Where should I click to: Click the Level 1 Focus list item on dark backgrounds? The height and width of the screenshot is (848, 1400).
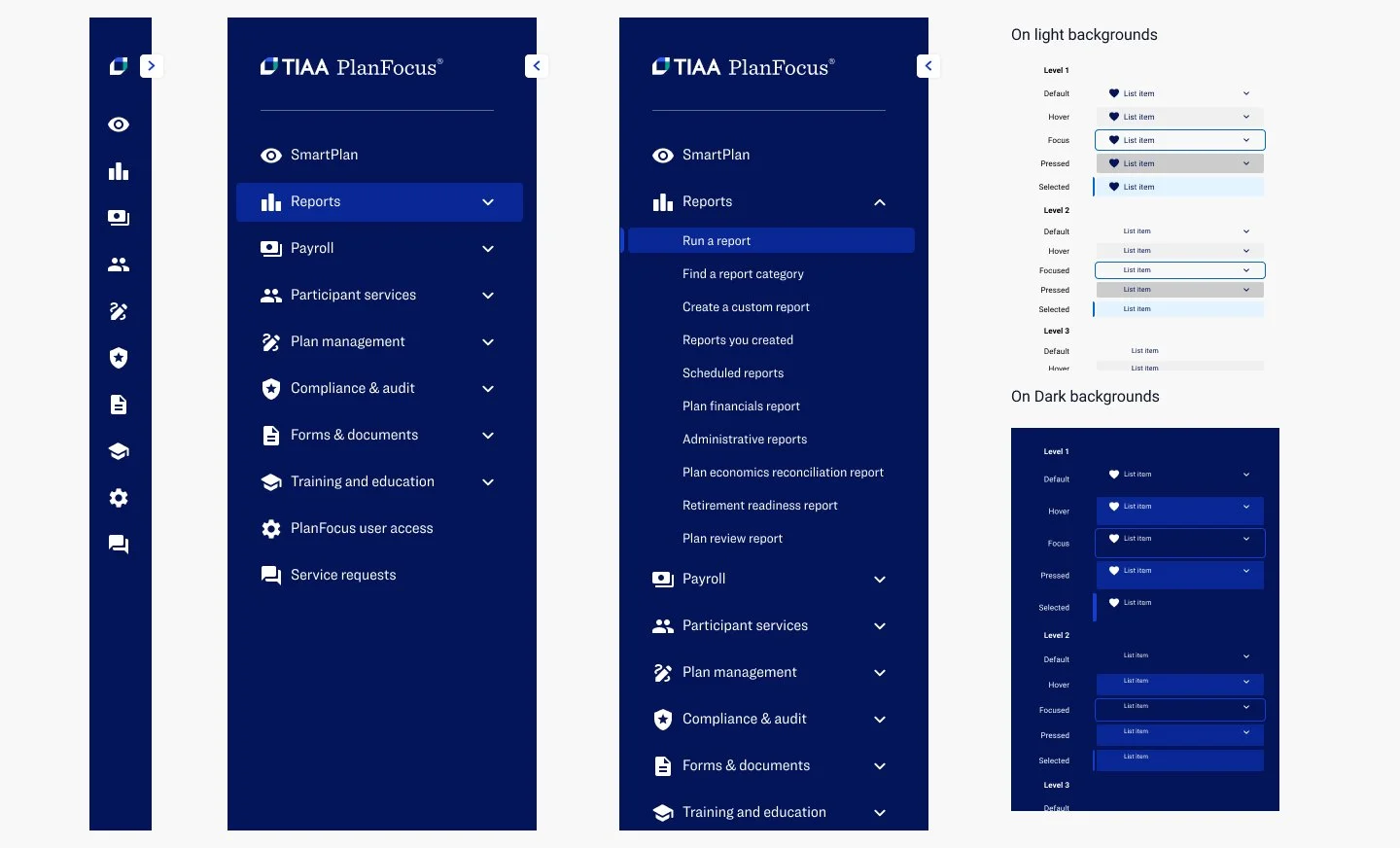point(1179,543)
